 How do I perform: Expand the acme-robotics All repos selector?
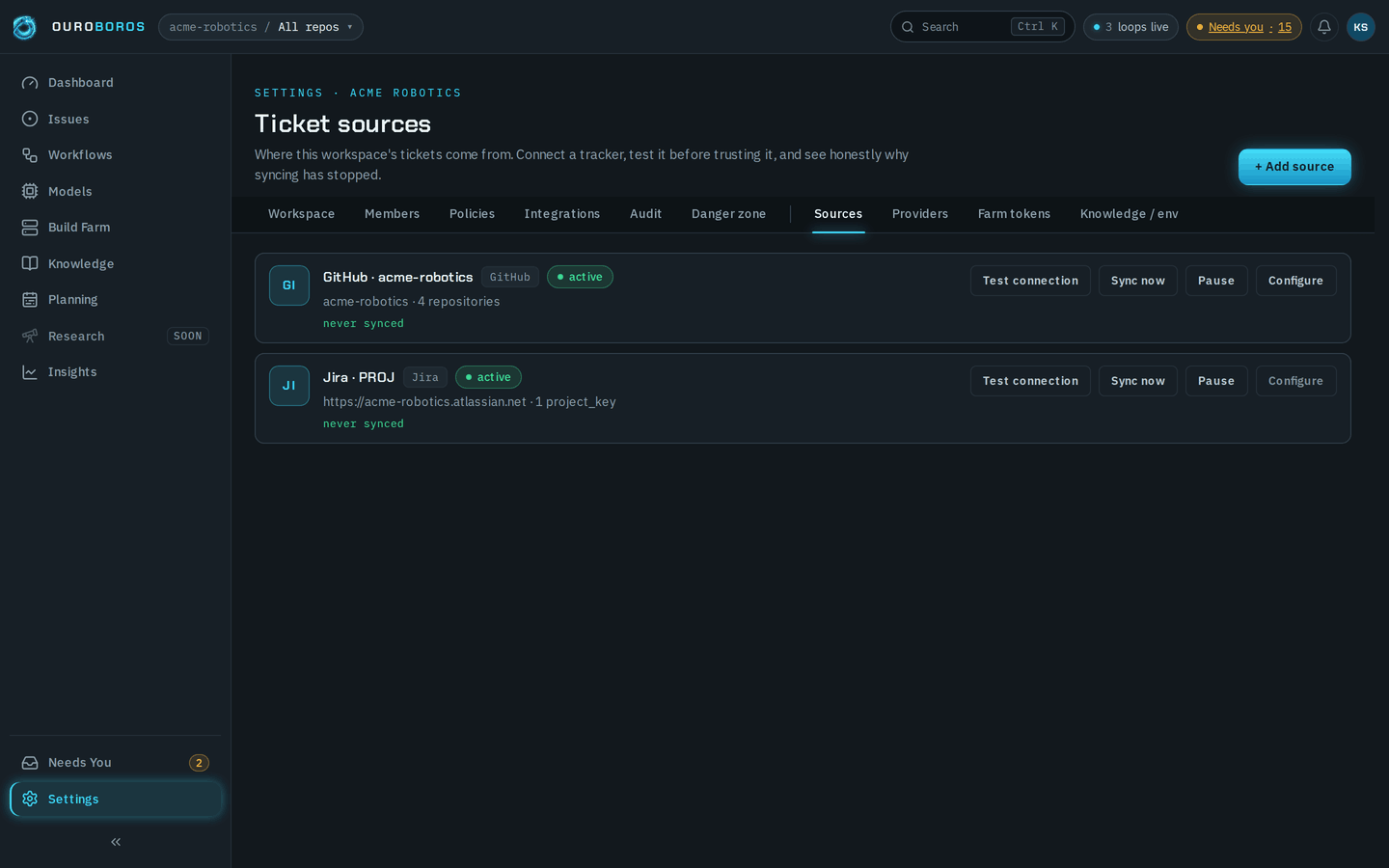[260, 27]
